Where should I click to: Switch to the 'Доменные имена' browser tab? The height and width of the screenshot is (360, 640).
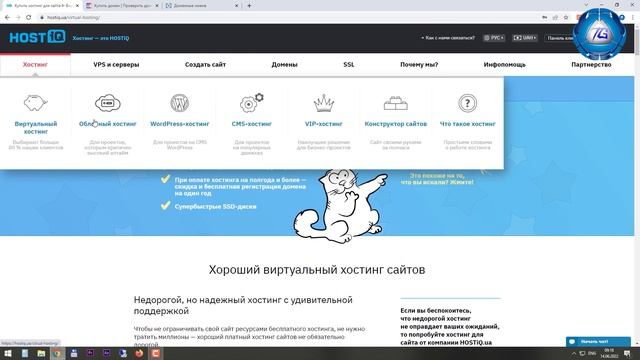(x=202, y=6)
